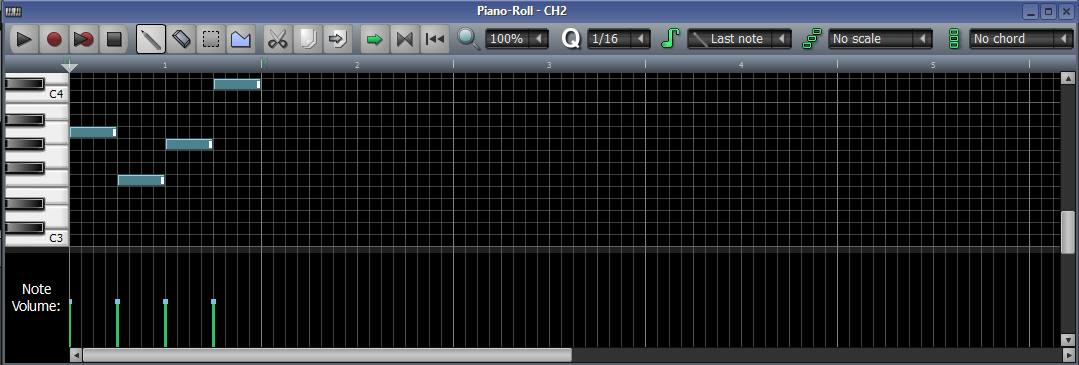Click the green note length icon
Screen dimensions: 1079x365
[670, 39]
